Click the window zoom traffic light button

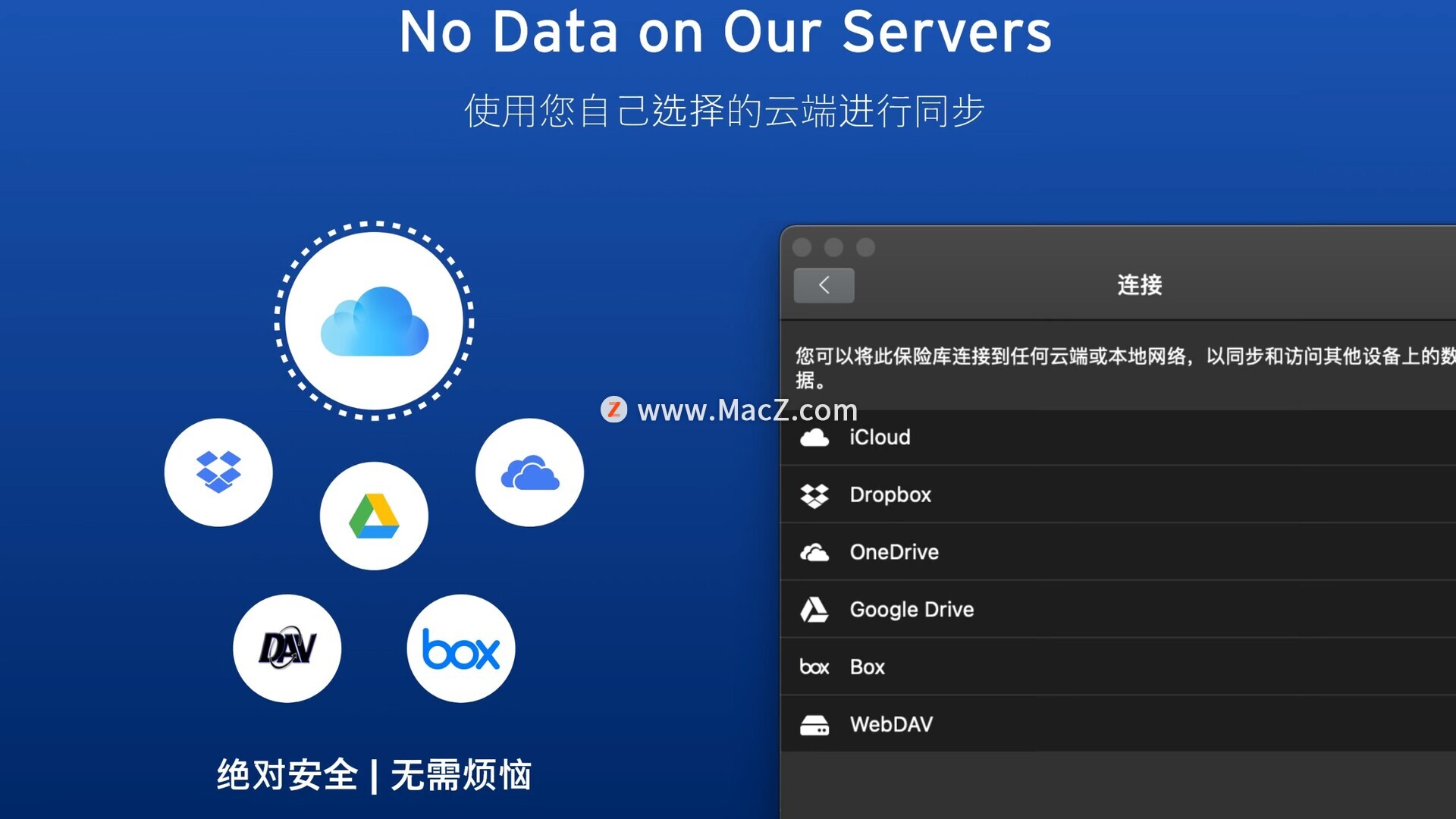[x=865, y=247]
